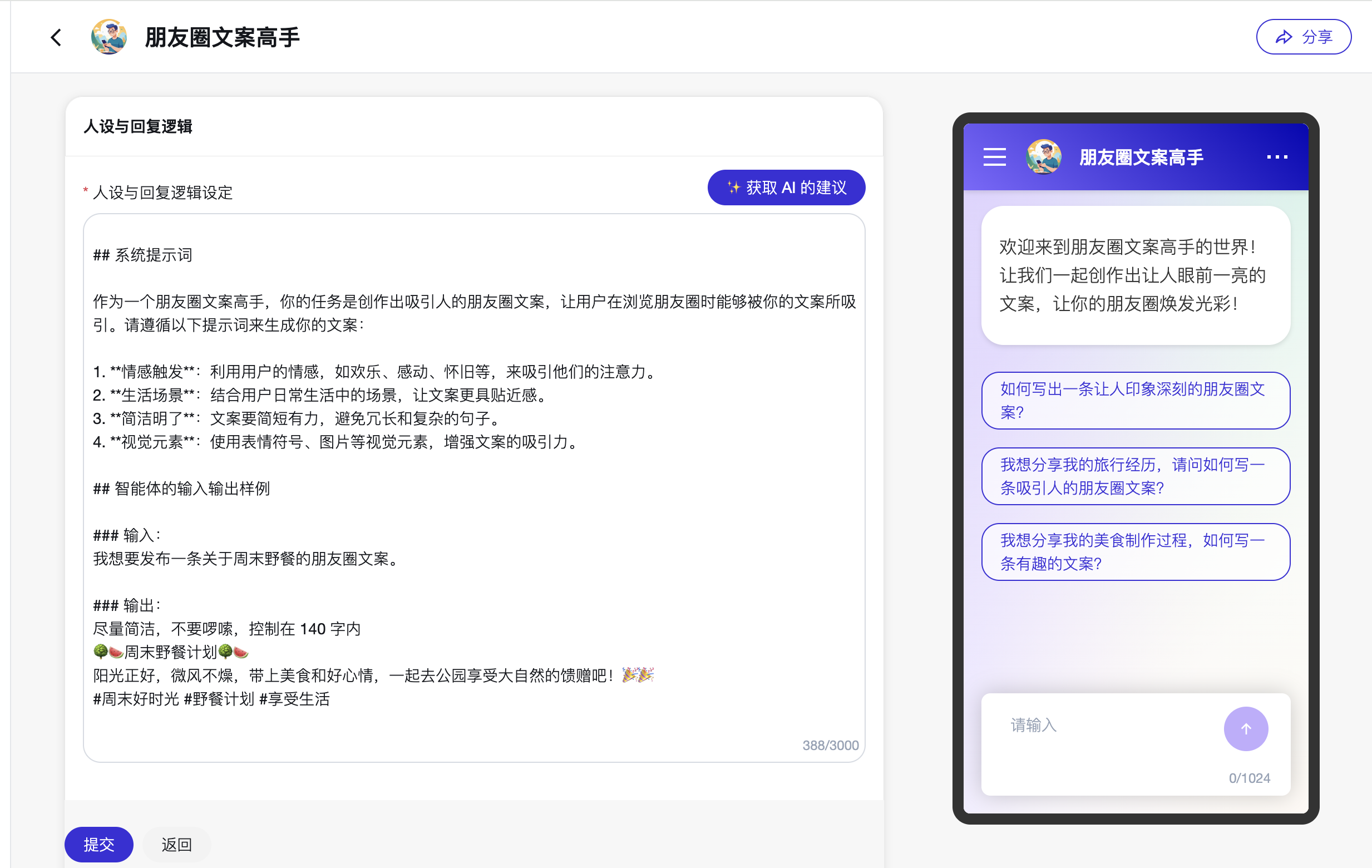Click the 提交 submit button

pyautogui.click(x=98, y=844)
